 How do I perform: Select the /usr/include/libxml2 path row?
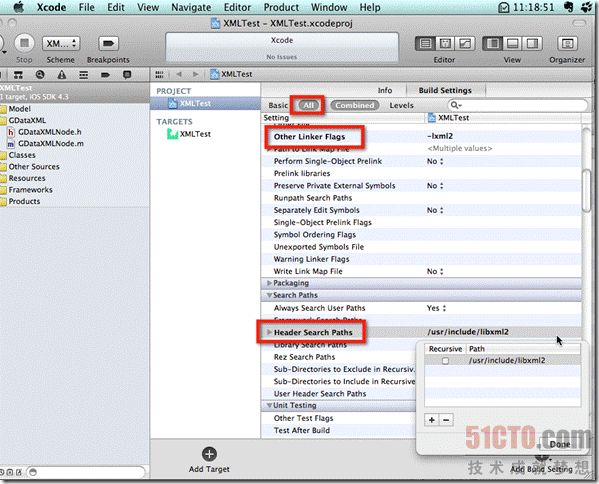[x=503, y=360]
